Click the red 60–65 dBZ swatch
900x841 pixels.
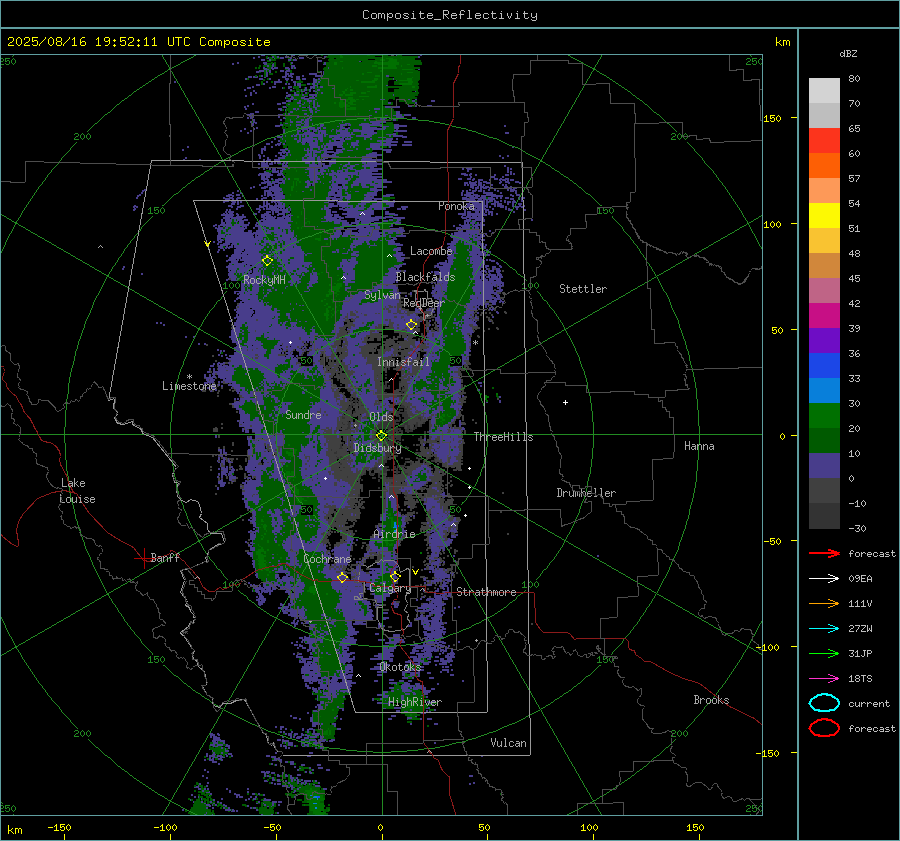824,141
